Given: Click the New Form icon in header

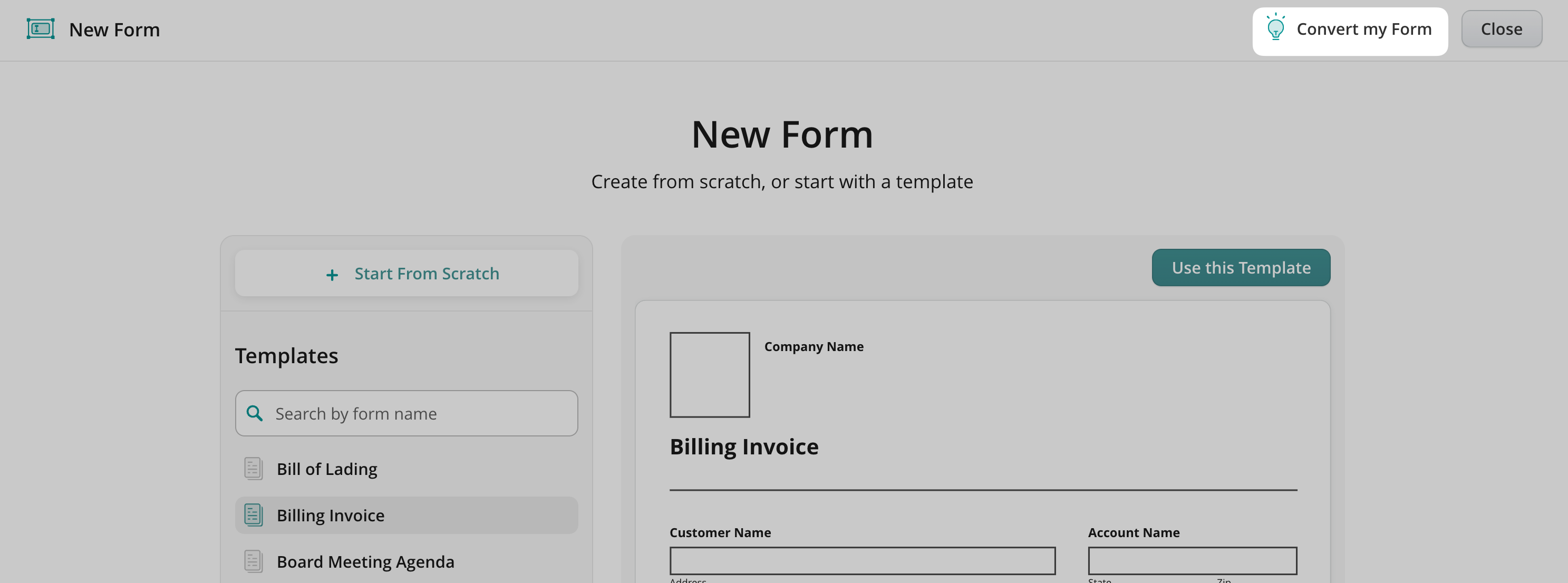Looking at the screenshot, I should [x=41, y=28].
